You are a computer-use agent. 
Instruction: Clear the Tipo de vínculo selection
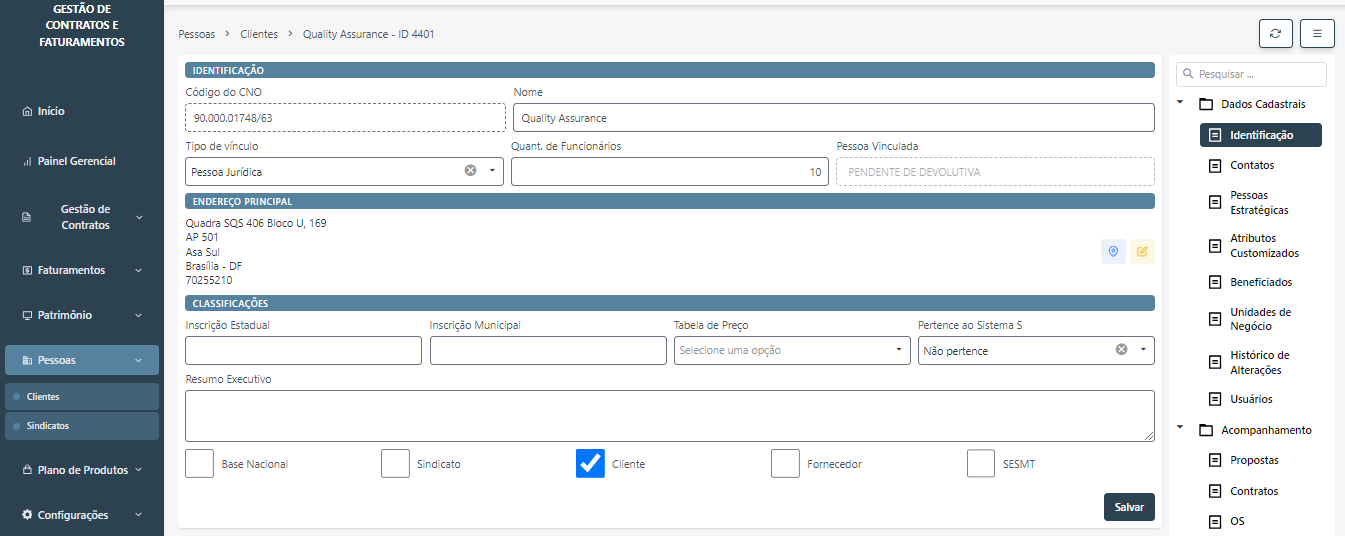[x=470, y=171]
